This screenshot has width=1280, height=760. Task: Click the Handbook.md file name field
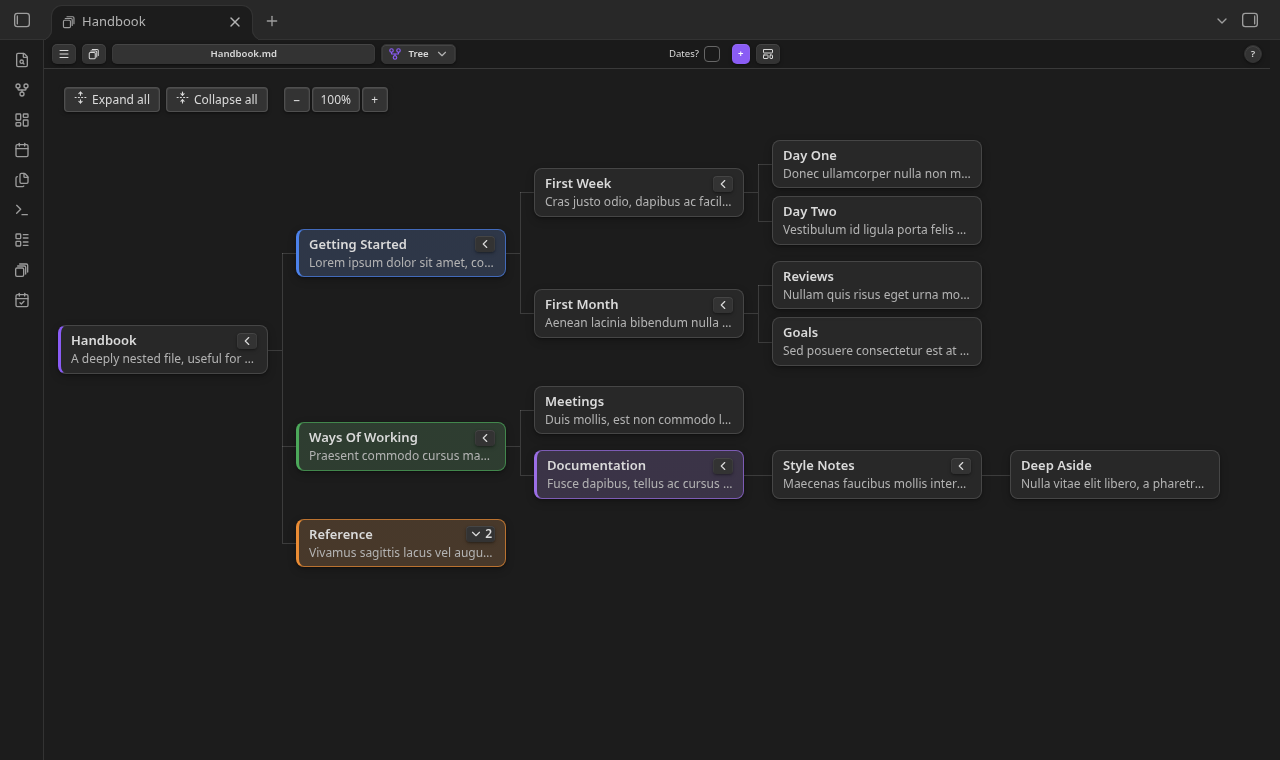click(243, 54)
